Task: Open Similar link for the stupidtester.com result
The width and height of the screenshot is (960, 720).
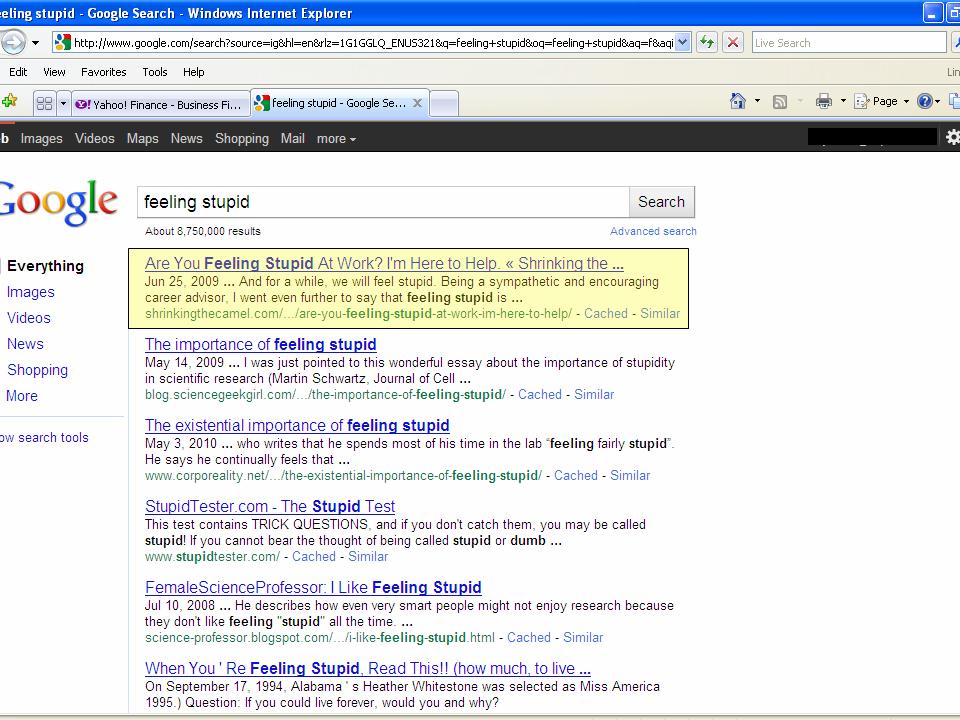Action: [368, 557]
